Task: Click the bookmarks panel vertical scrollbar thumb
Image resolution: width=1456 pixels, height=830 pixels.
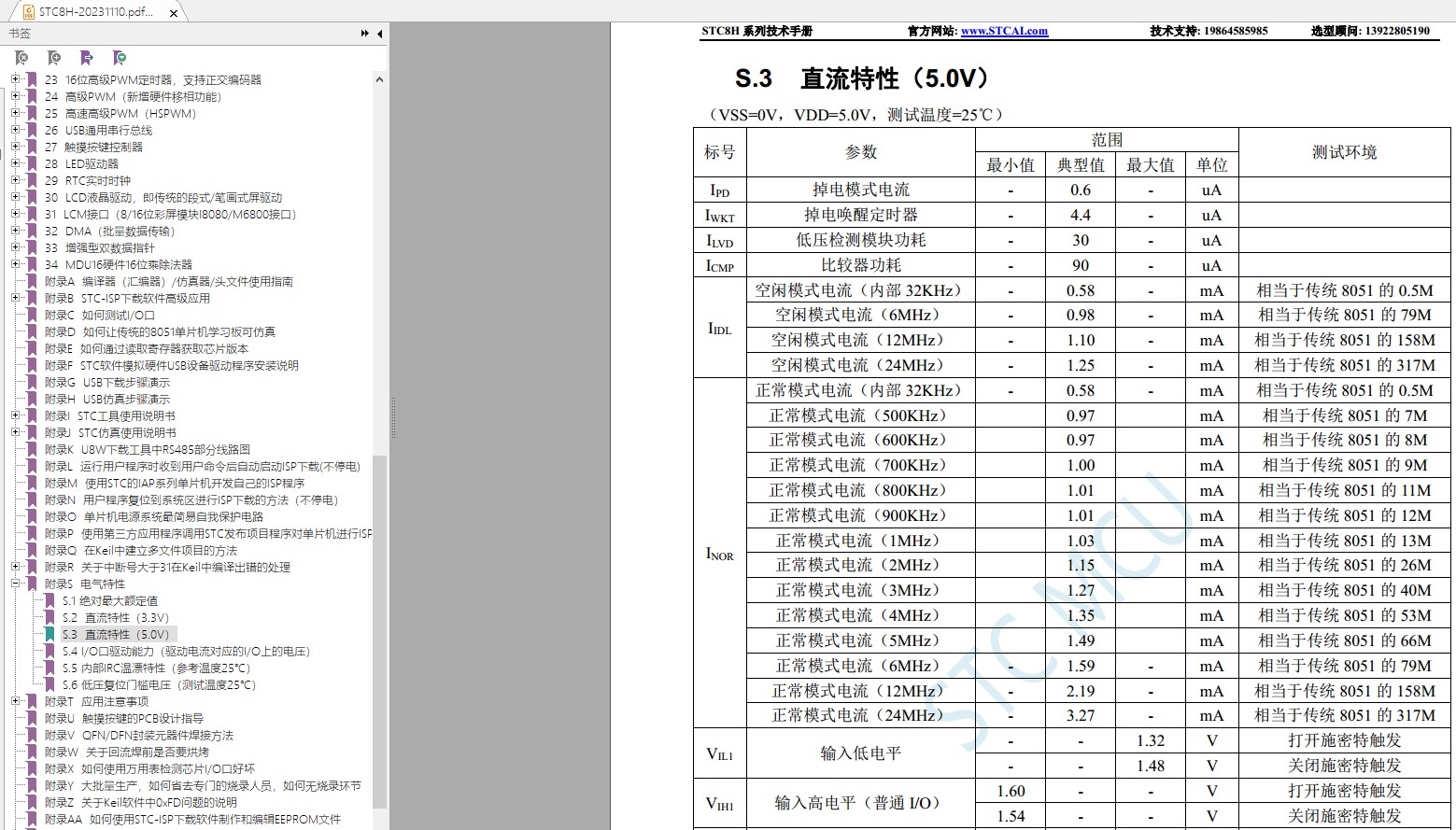Action: (x=379, y=632)
